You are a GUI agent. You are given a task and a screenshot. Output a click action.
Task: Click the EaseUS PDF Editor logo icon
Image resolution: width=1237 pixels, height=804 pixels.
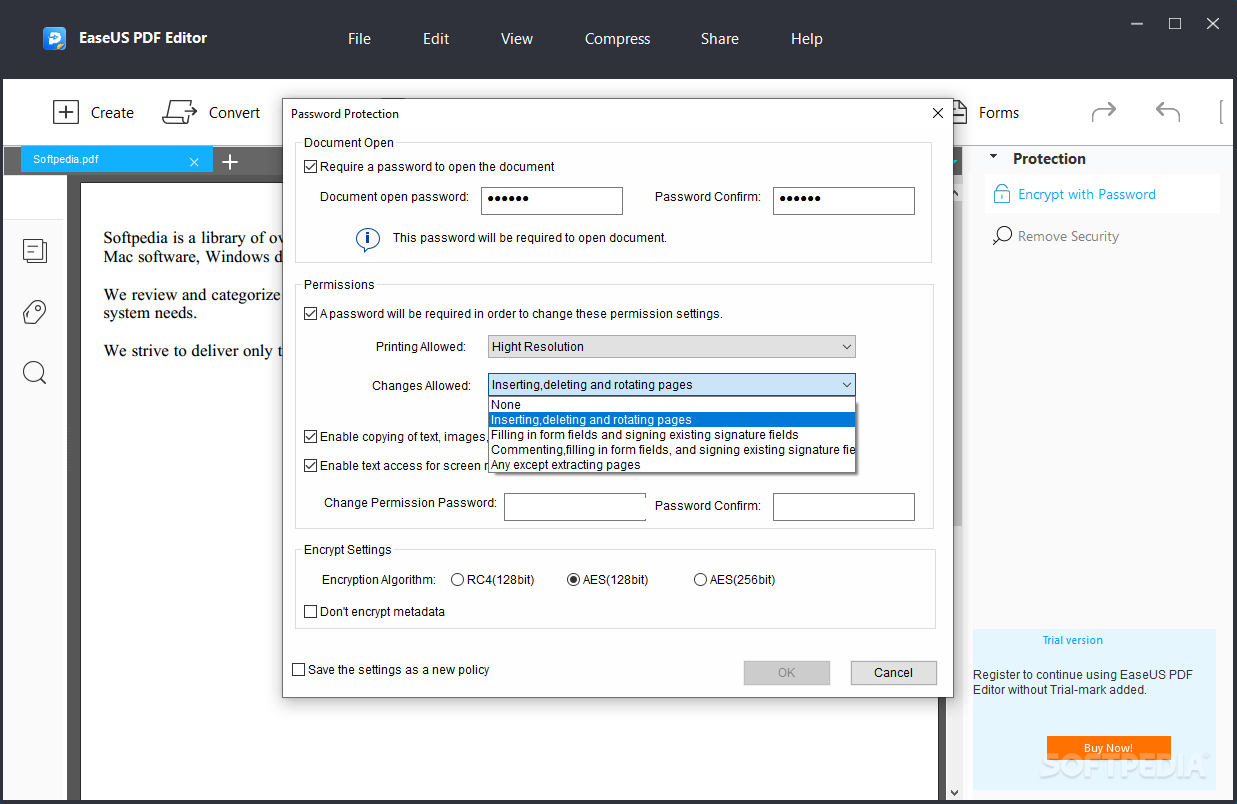point(54,39)
